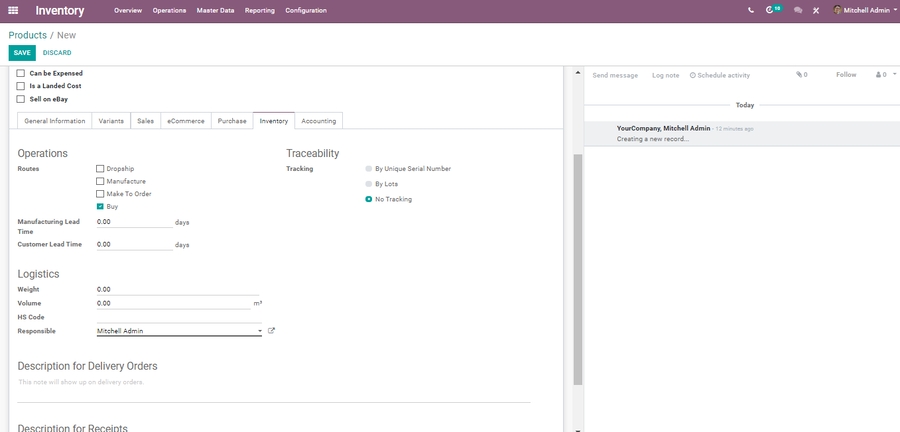Viewport: 900px width, 432px height.
Task: Click the debug tools icon in navbar
Action: (816, 10)
